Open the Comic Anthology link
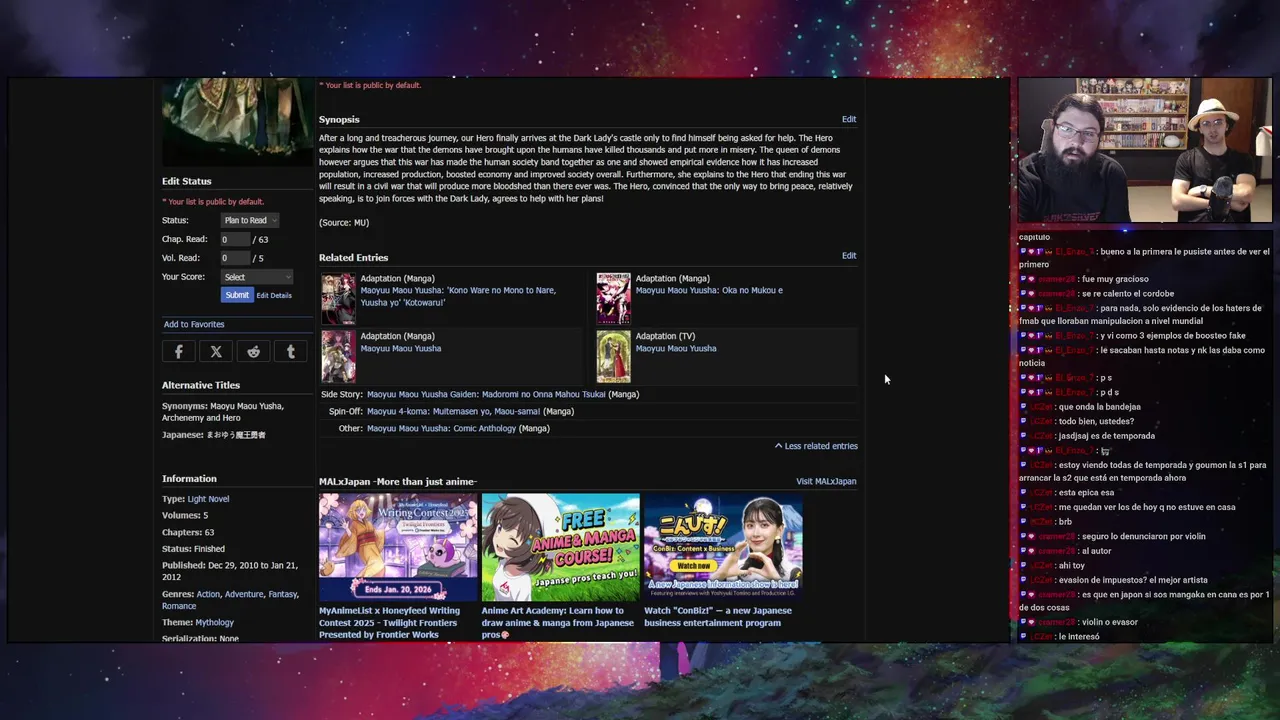 (441, 428)
